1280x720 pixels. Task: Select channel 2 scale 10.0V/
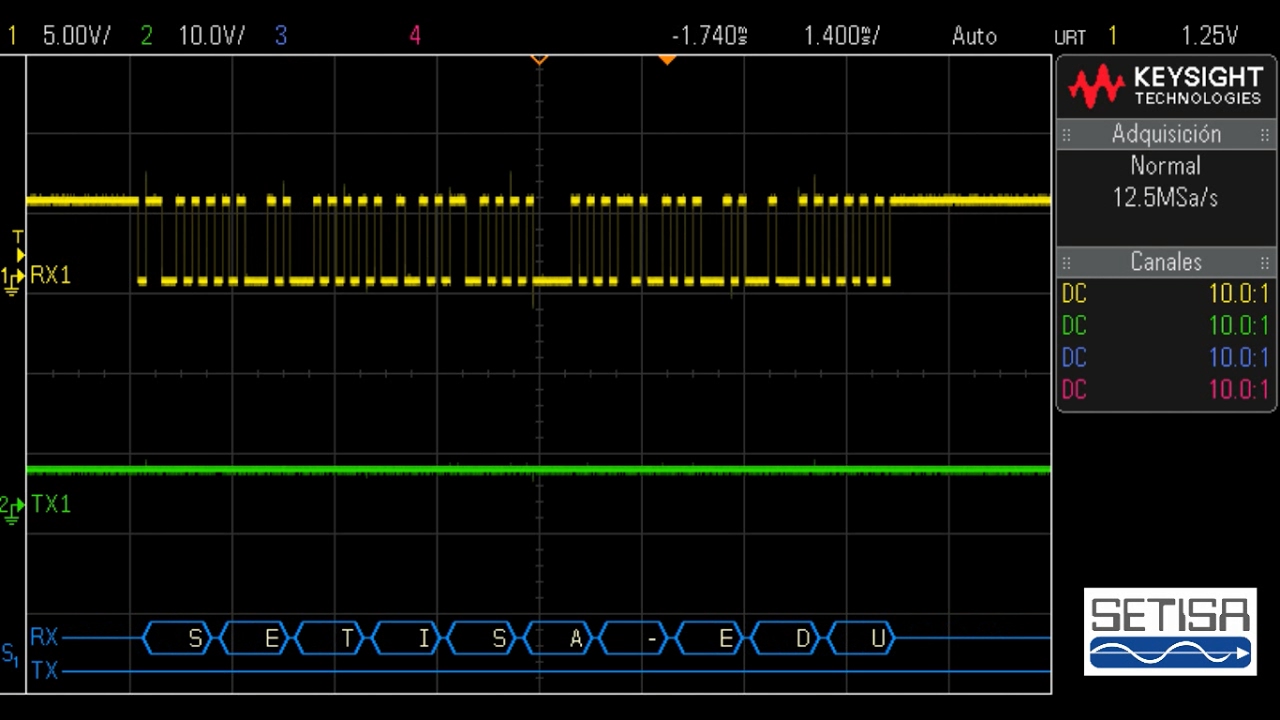click(x=210, y=36)
